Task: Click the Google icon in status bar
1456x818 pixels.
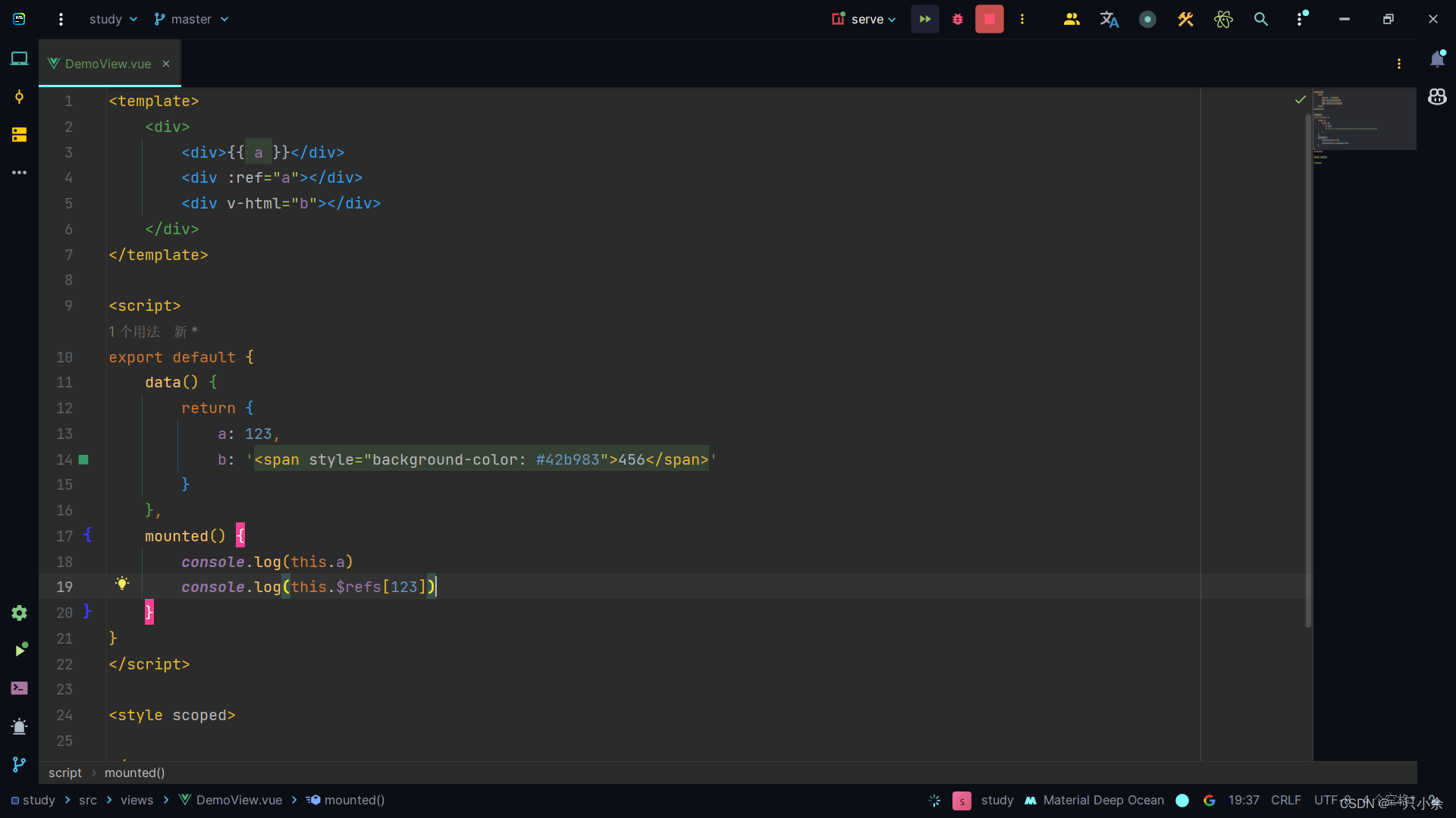Action: tap(1210, 800)
